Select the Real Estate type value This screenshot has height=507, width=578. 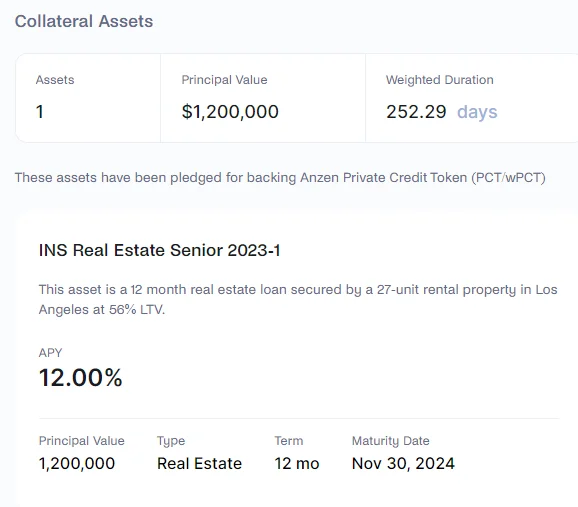click(x=199, y=463)
